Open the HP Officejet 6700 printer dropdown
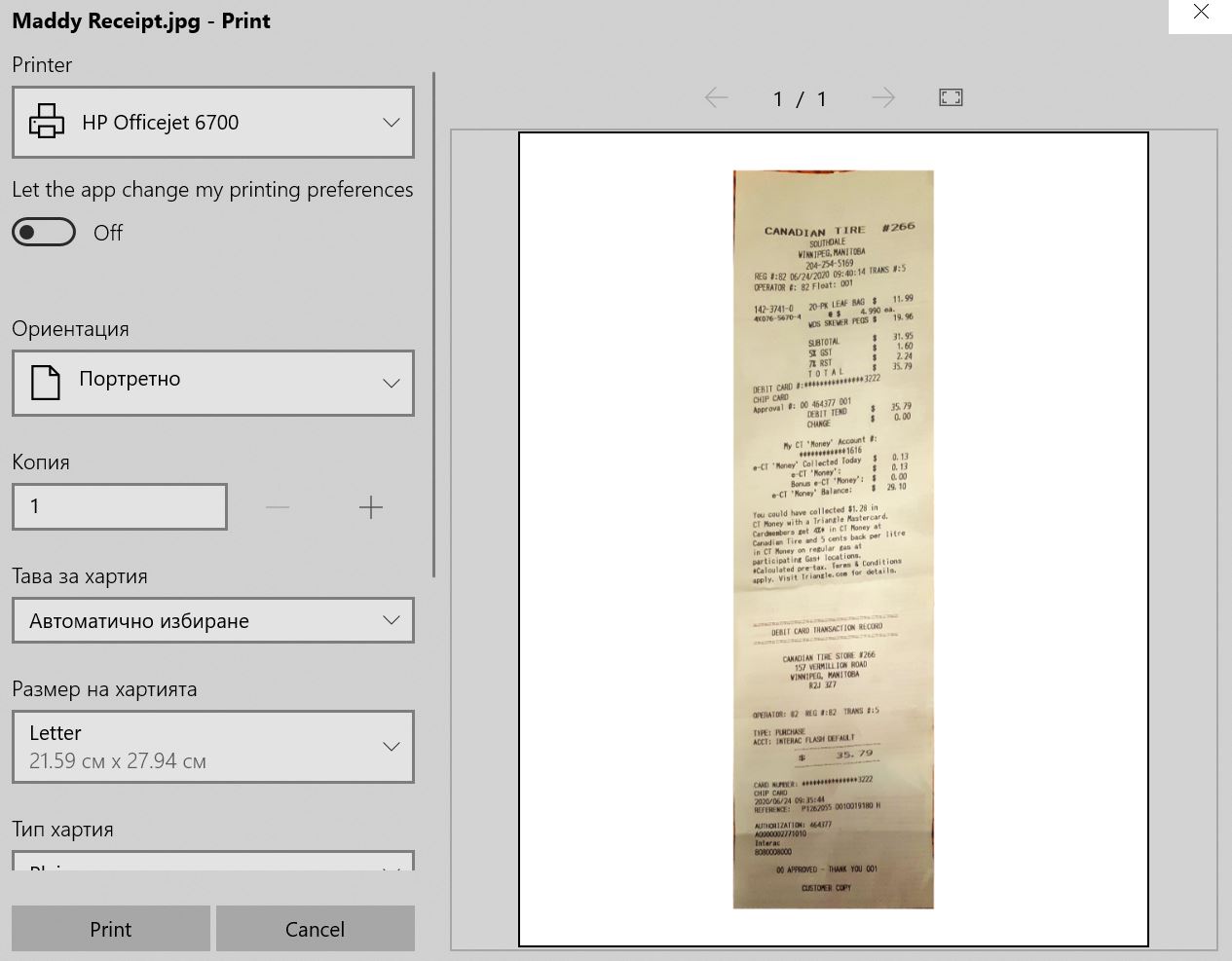The height and width of the screenshot is (961, 1232). click(212, 123)
